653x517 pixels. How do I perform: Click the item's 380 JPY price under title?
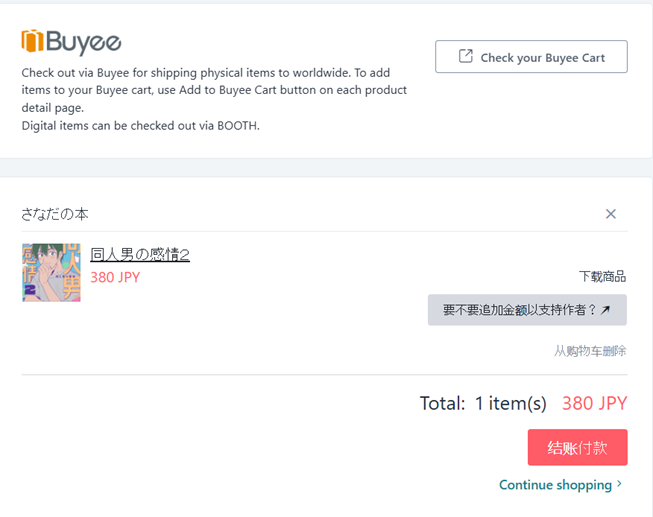pos(115,278)
